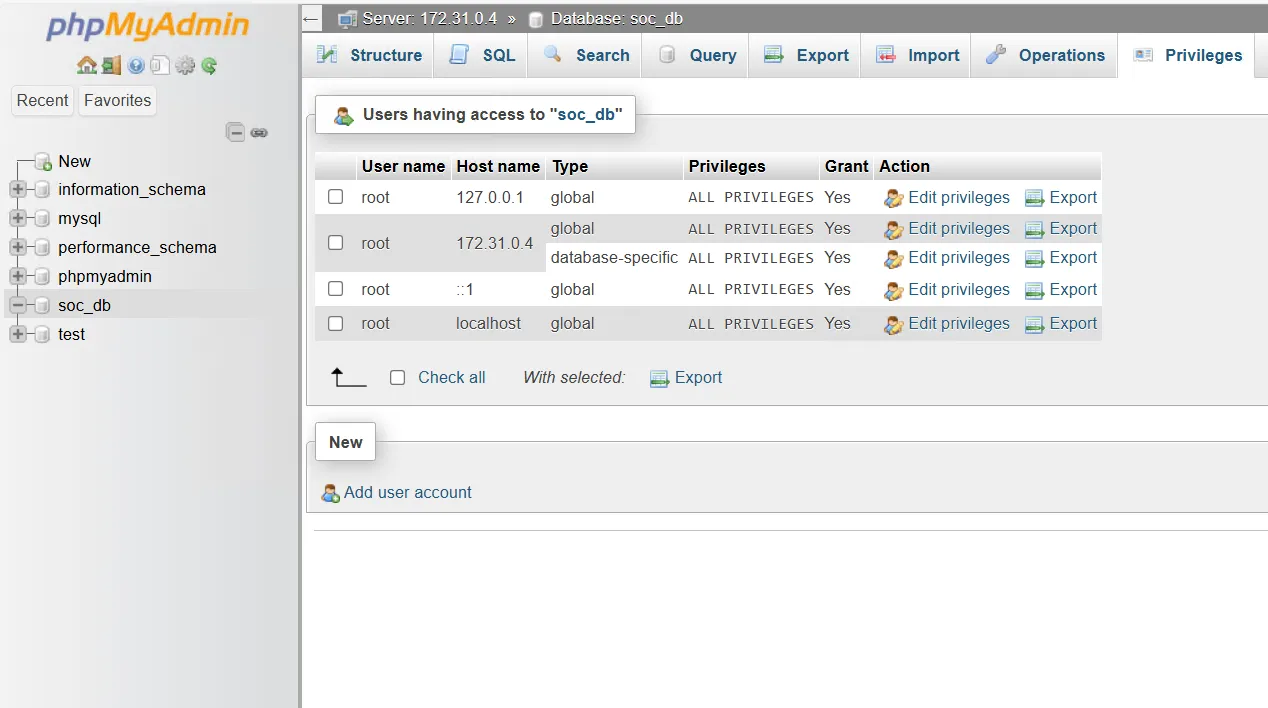Switch to the SQL tab

(x=480, y=55)
